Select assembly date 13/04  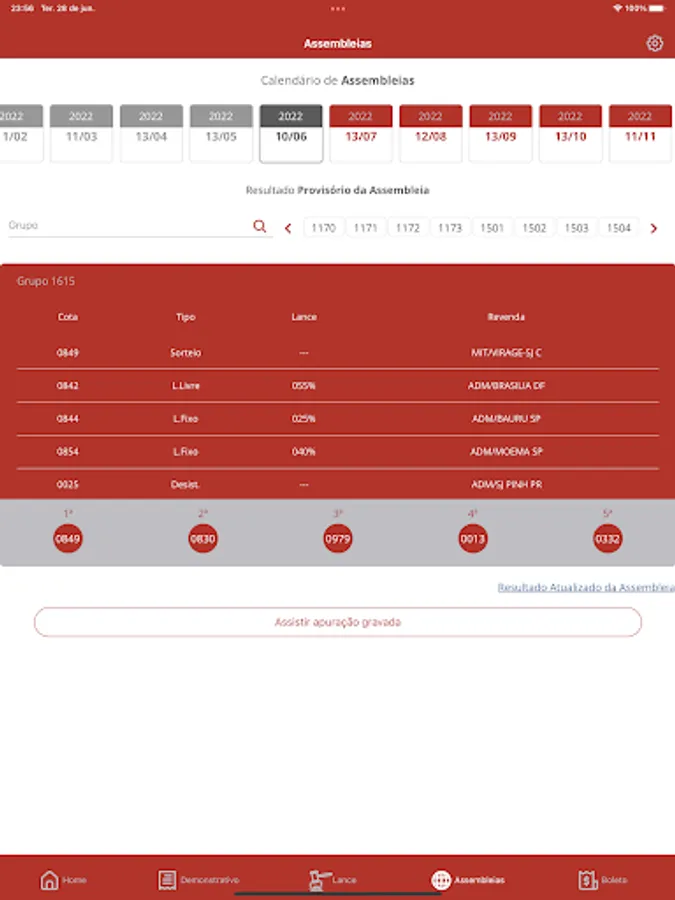151,133
